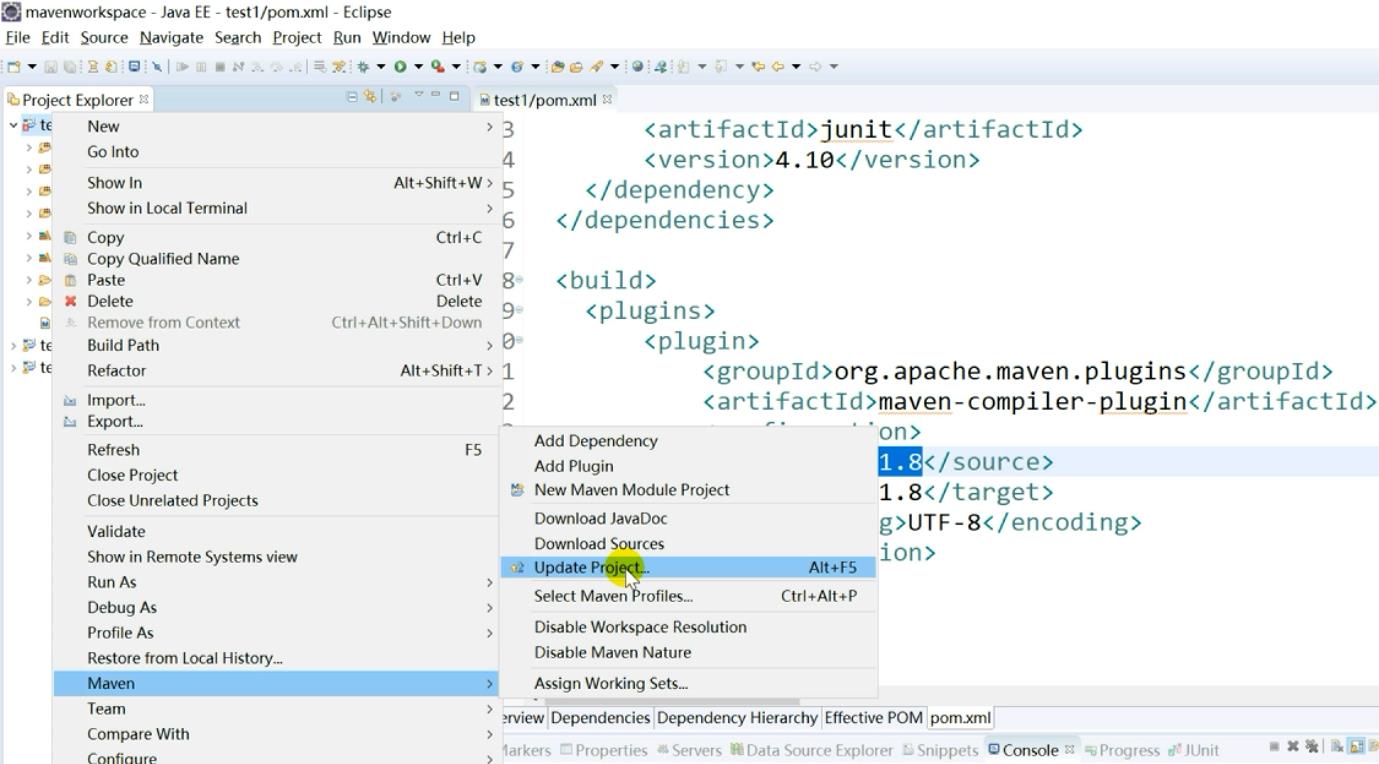Collapse the first project tree node
This screenshot has height=764, width=1379.
click(13, 125)
